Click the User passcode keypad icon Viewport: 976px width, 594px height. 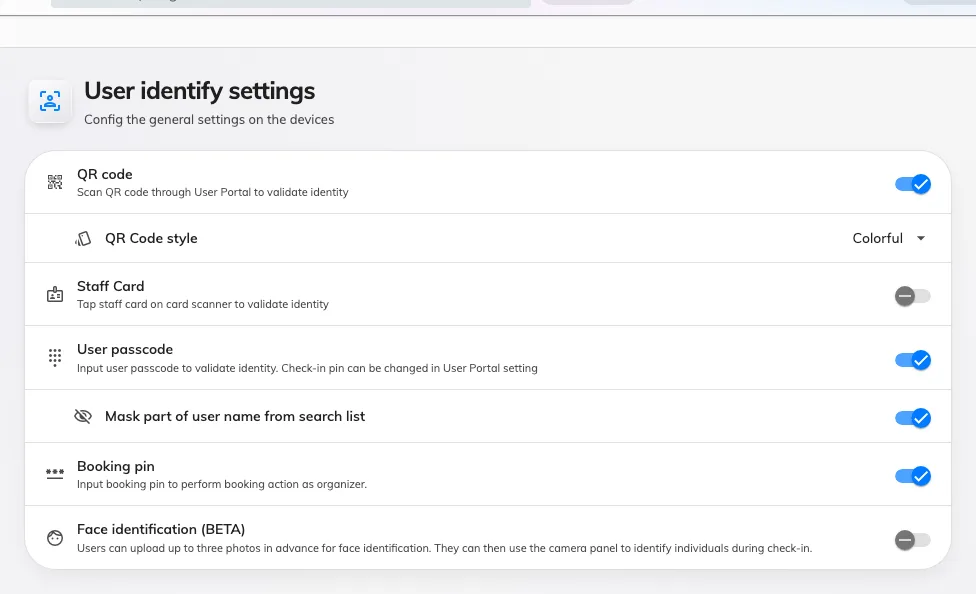[x=55, y=357]
